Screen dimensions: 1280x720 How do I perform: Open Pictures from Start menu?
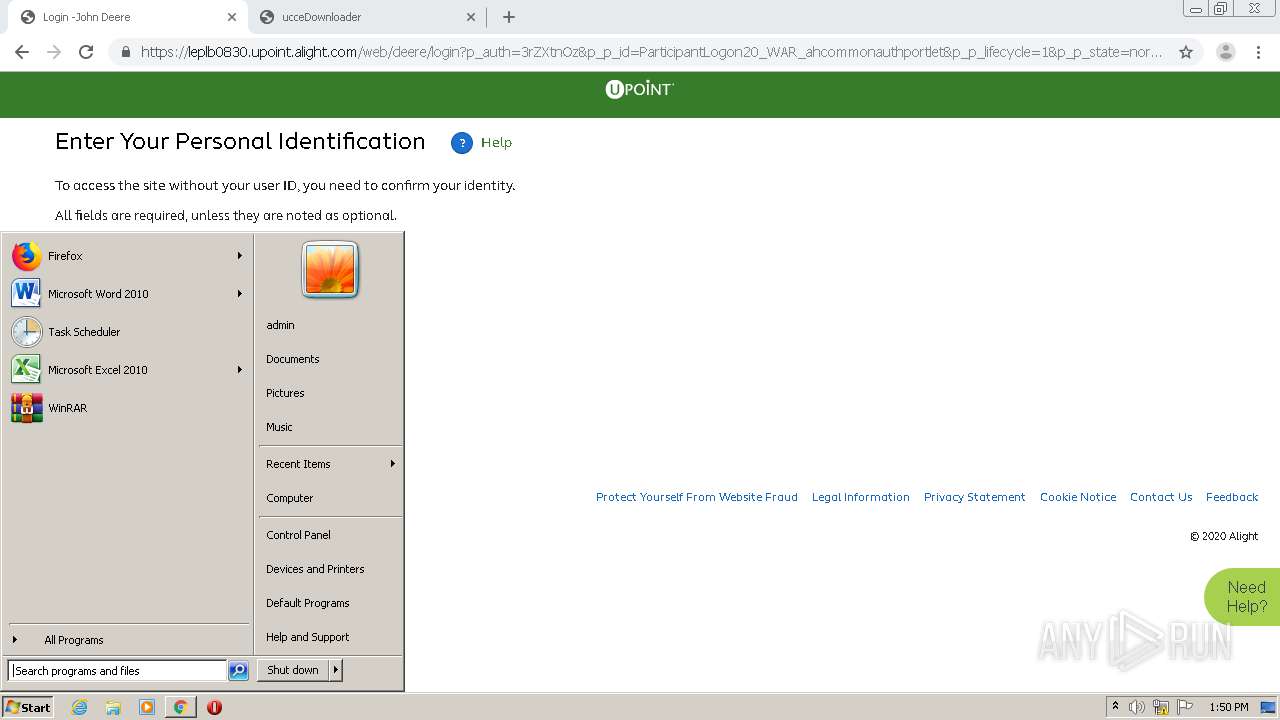[285, 393]
